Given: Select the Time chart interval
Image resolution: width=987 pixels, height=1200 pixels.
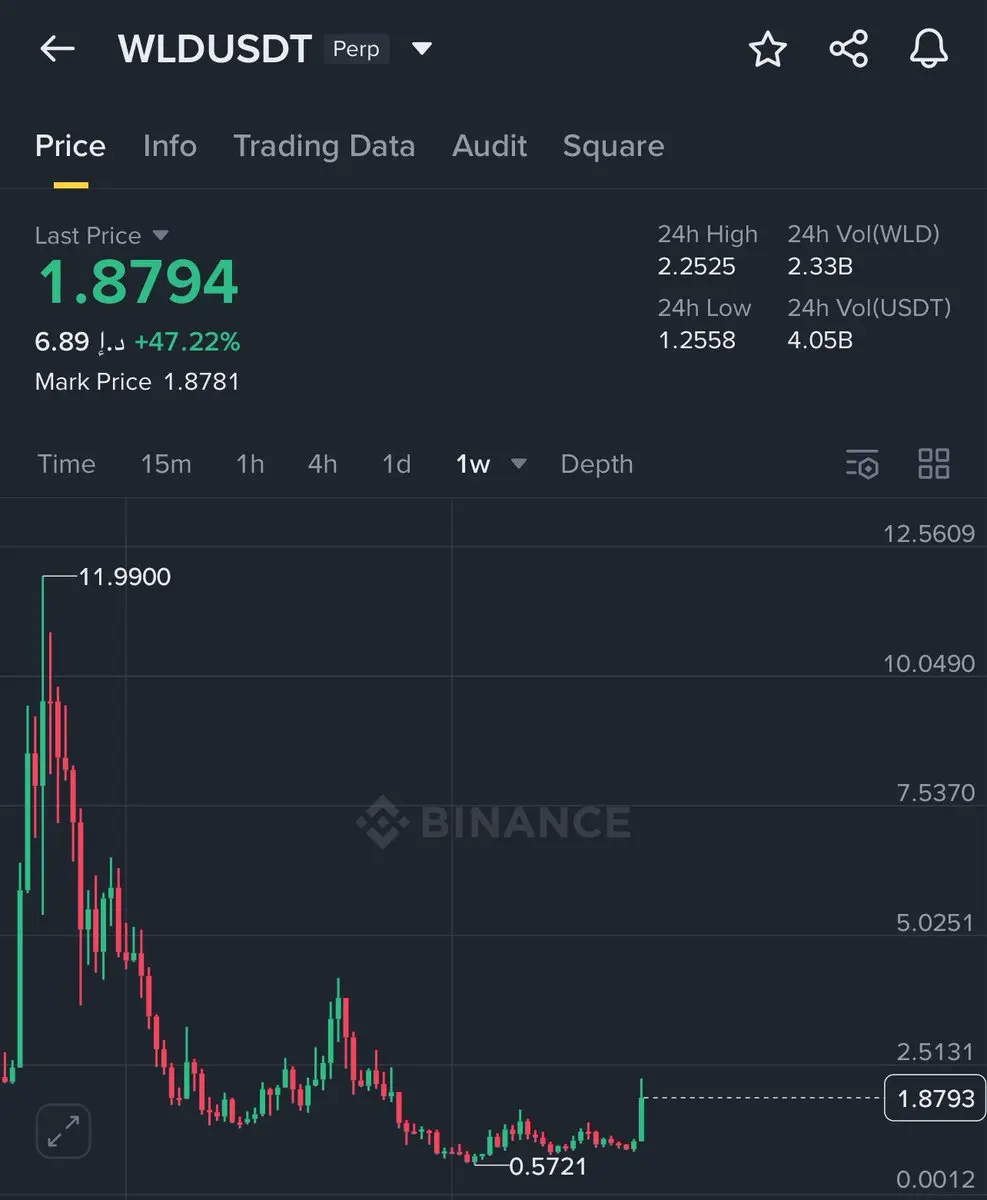Looking at the screenshot, I should [66, 464].
